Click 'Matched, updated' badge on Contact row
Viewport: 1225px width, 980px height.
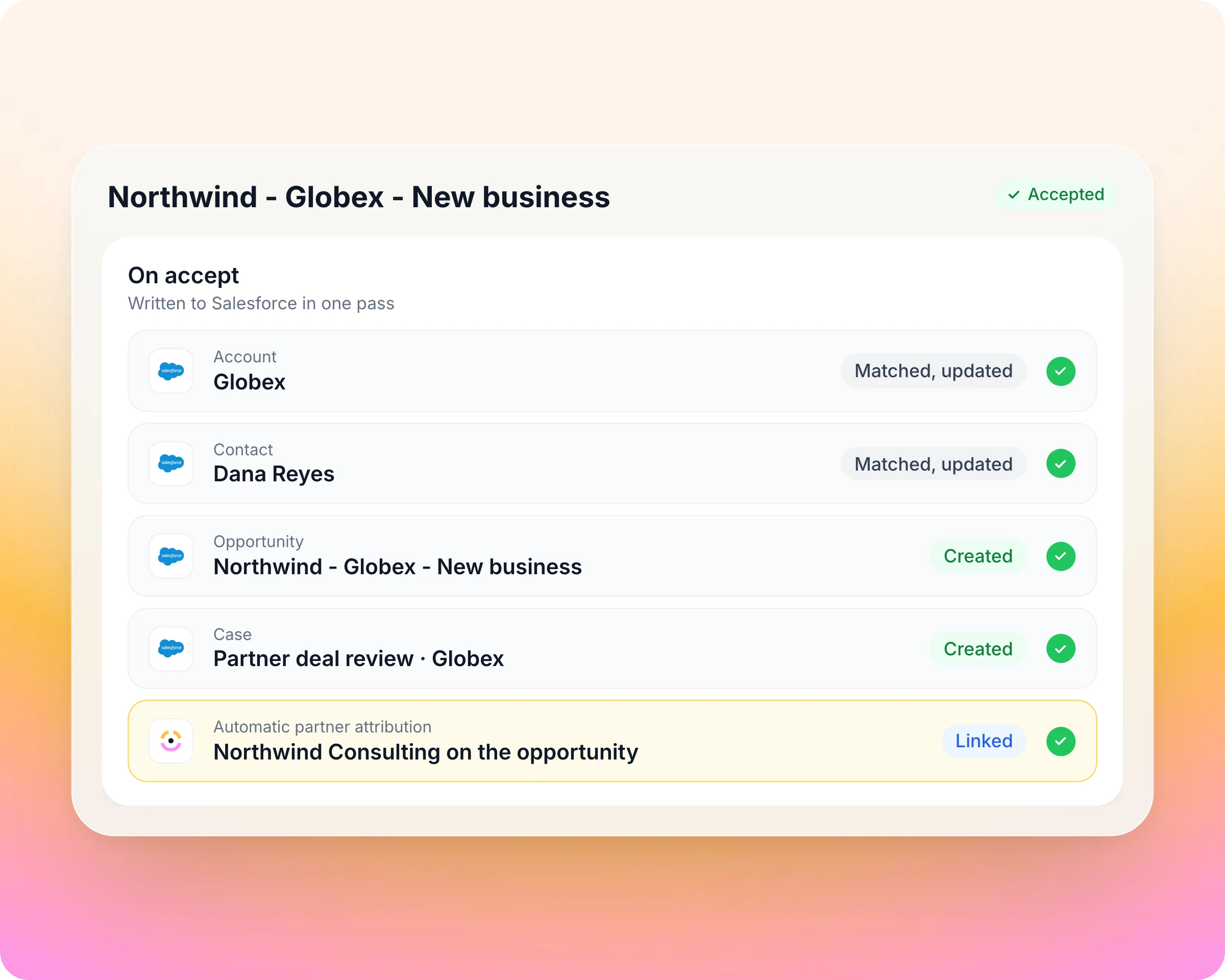coord(934,463)
